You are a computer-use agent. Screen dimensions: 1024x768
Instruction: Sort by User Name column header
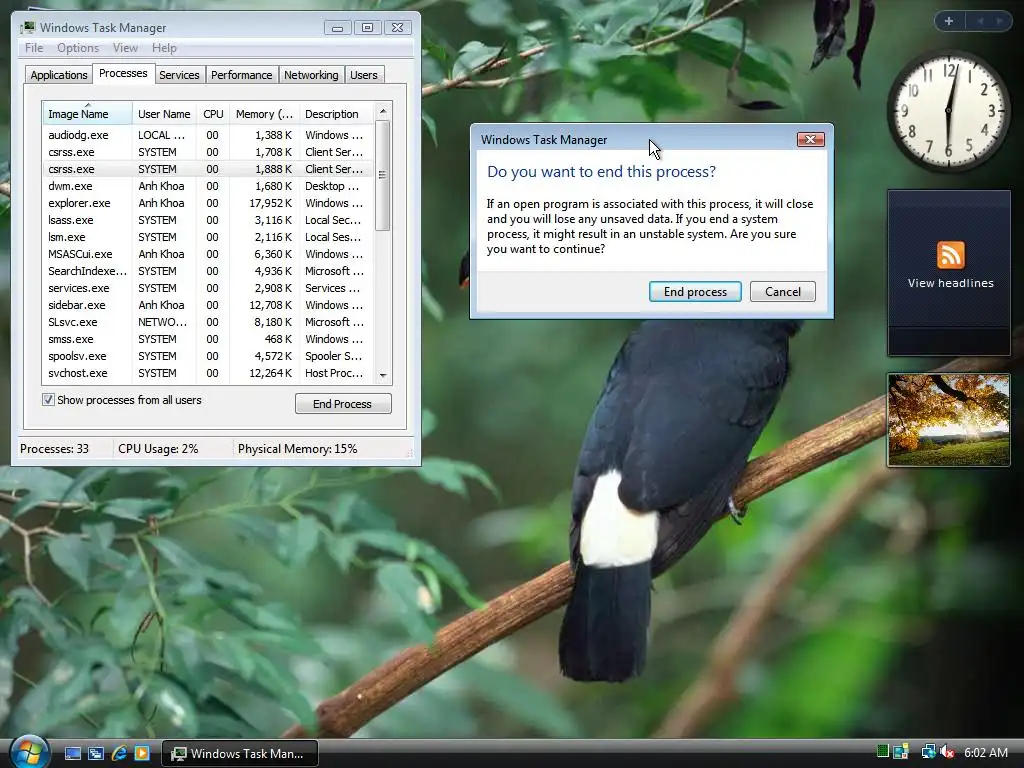pyautogui.click(x=164, y=114)
